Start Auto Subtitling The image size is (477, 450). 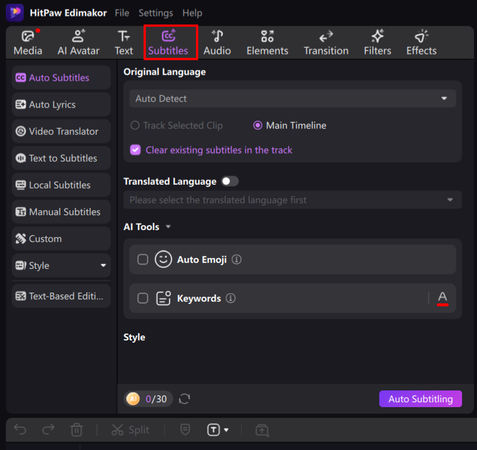(421, 399)
